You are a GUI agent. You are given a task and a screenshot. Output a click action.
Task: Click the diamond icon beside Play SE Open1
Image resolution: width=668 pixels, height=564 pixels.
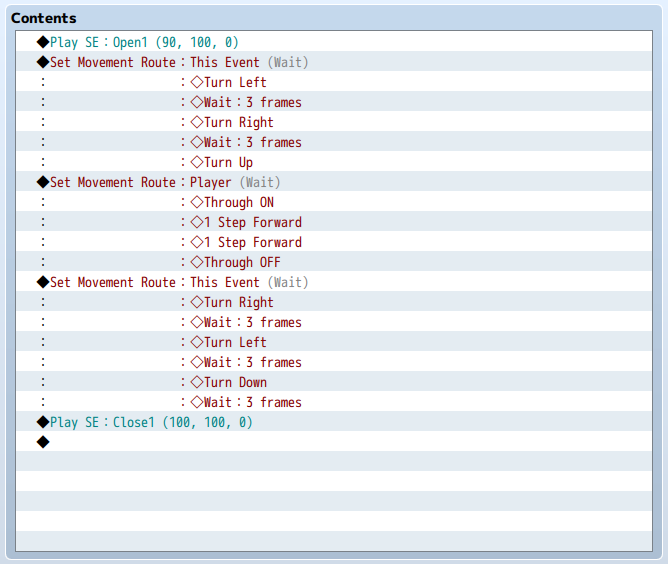42,42
